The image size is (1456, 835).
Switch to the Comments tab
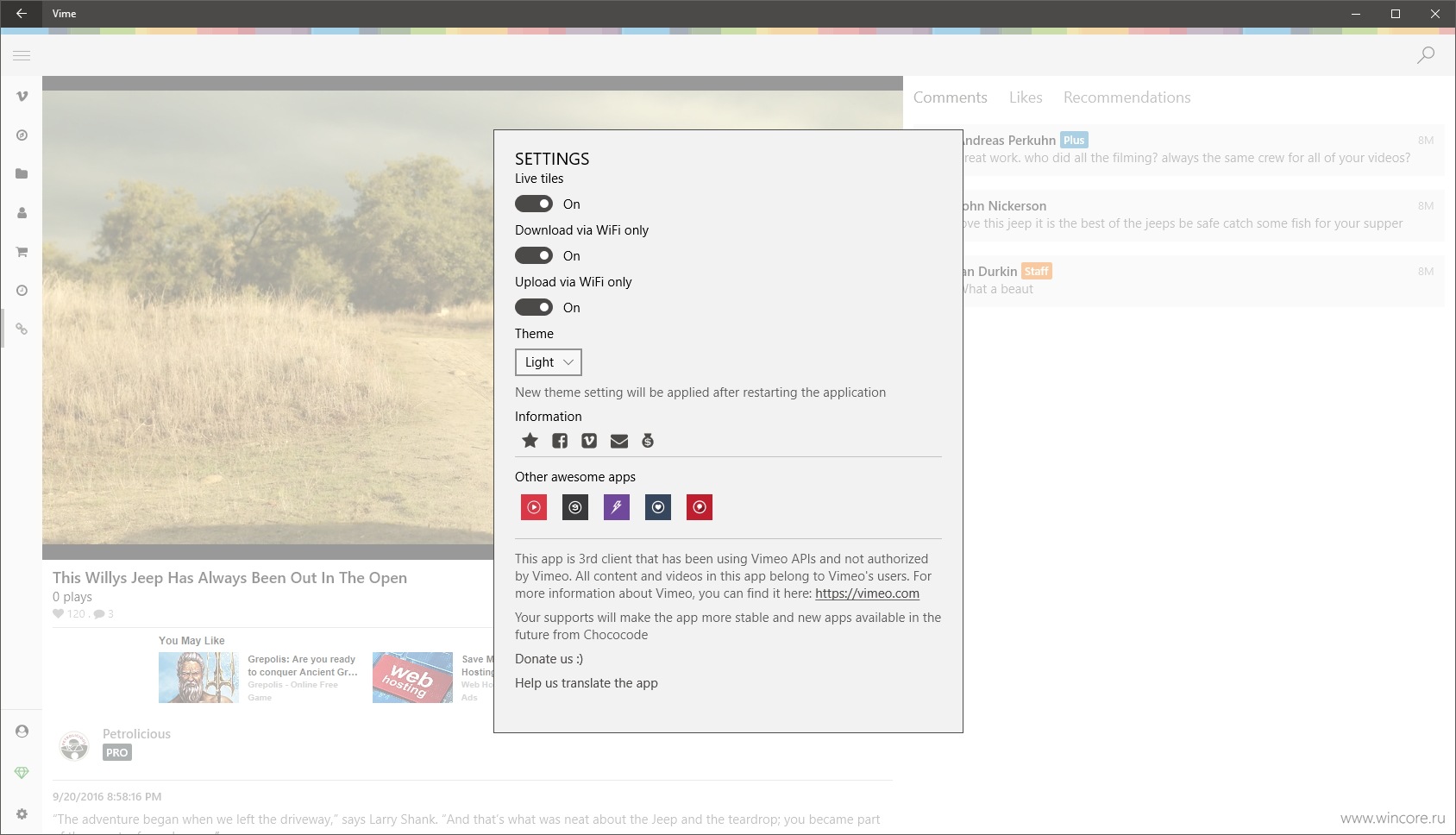click(951, 97)
